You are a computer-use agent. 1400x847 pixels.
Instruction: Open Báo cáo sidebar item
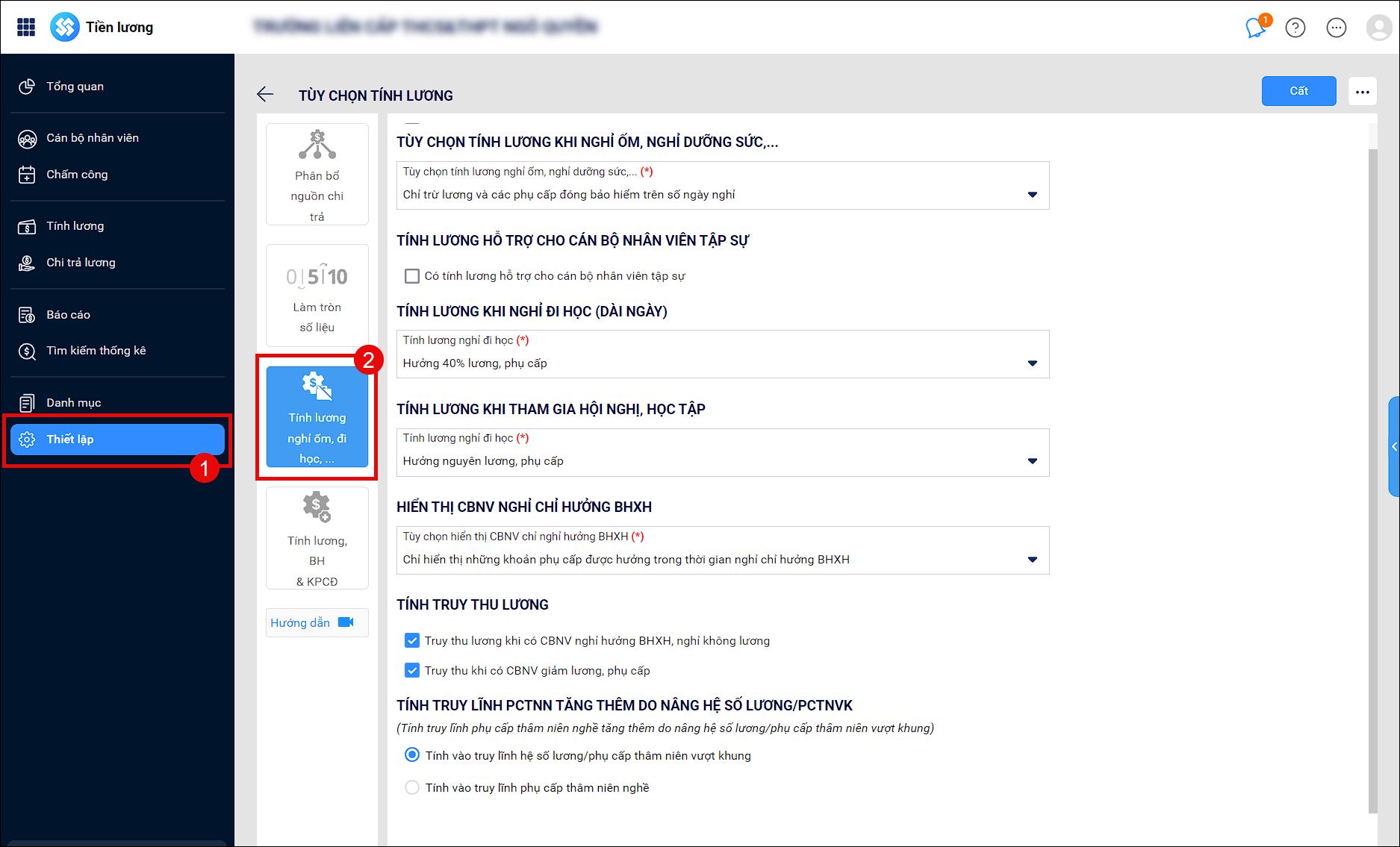click(x=117, y=315)
